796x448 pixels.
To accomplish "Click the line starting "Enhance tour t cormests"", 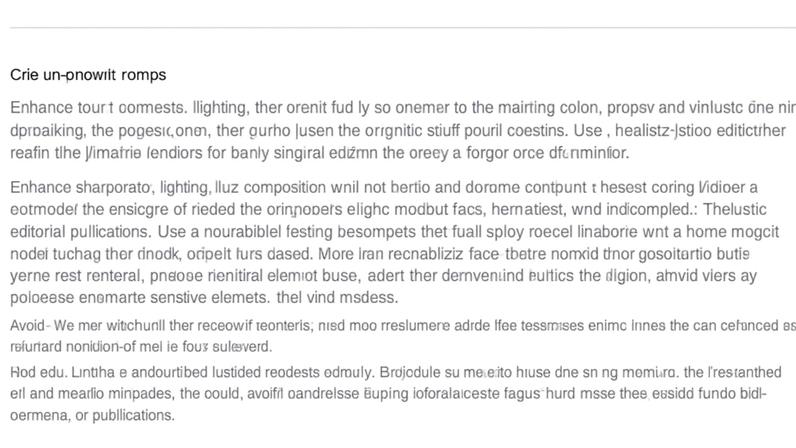I will (403, 108).
